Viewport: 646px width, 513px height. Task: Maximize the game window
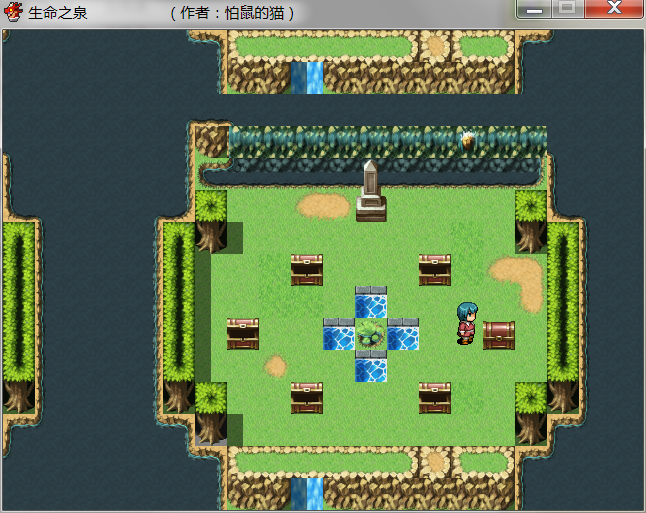pos(567,9)
